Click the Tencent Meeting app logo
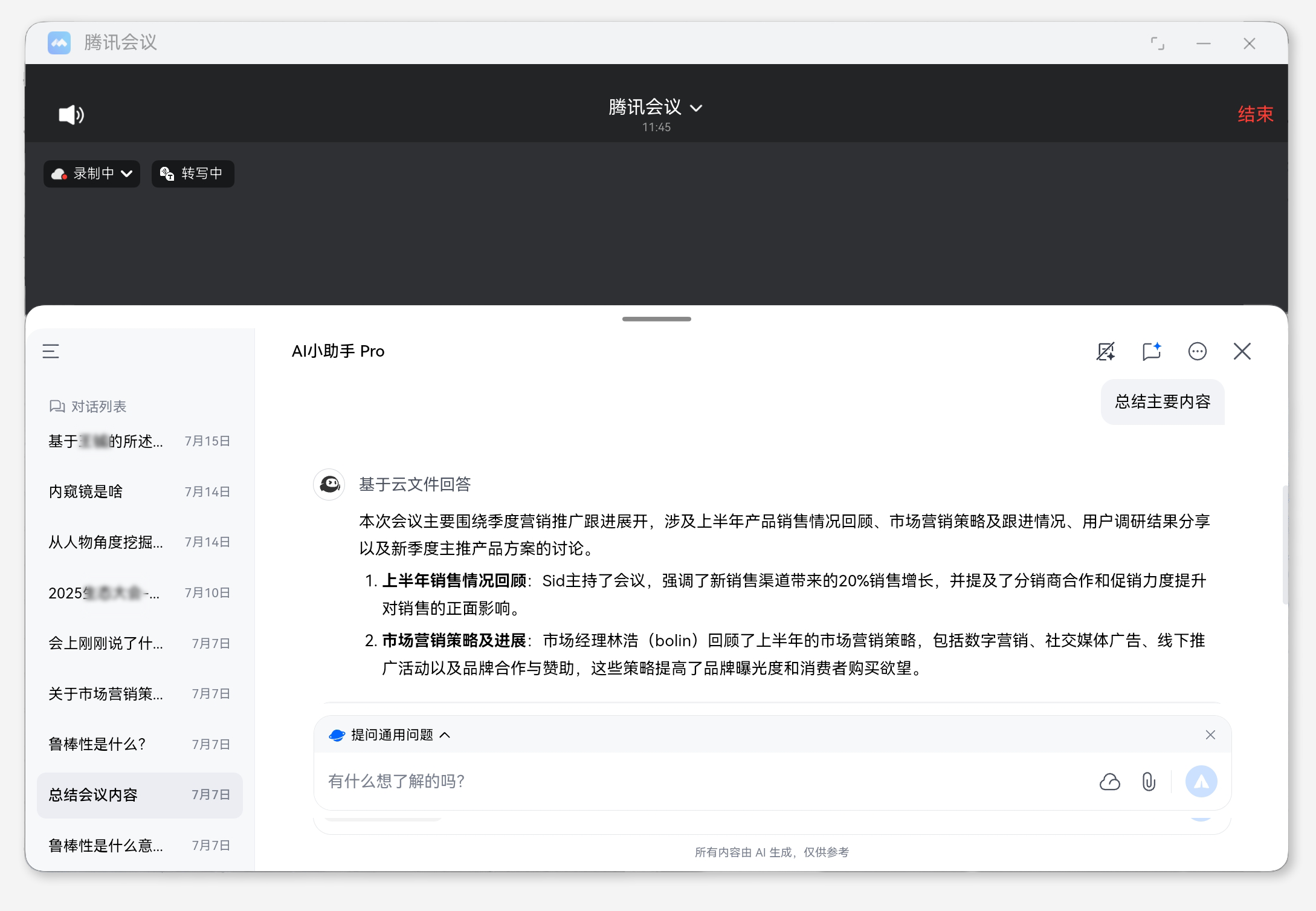Viewport: 1316px width, 911px height. [x=59, y=43]
